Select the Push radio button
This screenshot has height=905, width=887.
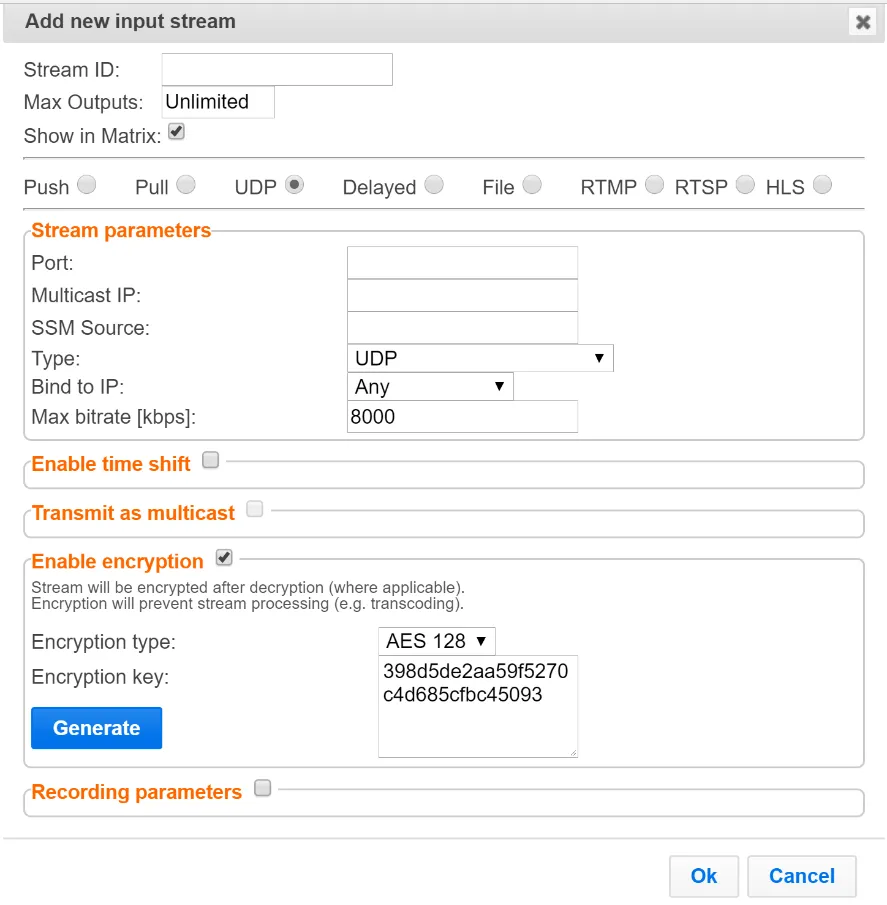87,185
